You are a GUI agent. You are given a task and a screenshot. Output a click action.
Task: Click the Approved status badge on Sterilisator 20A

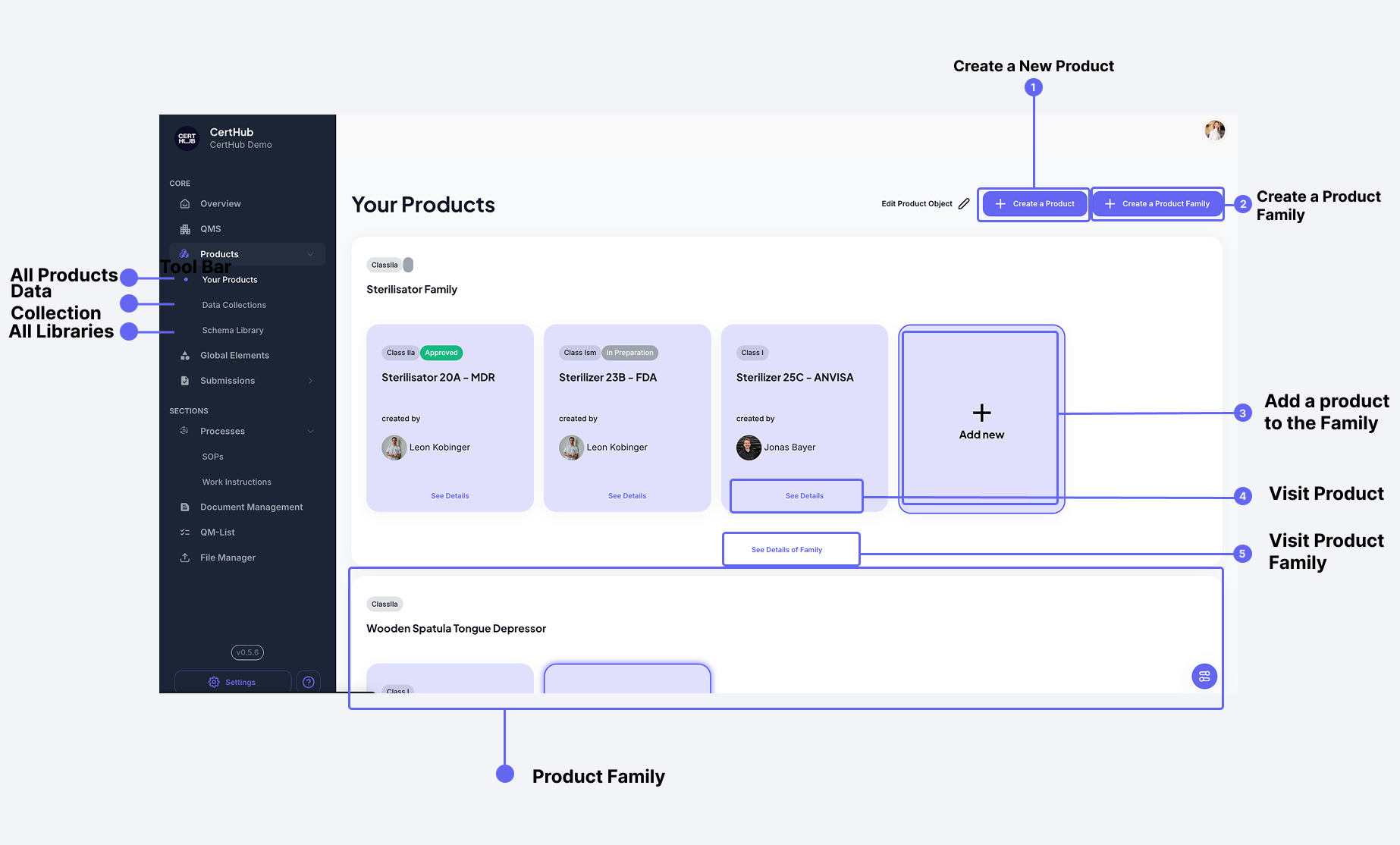click(x=441, y=352)
